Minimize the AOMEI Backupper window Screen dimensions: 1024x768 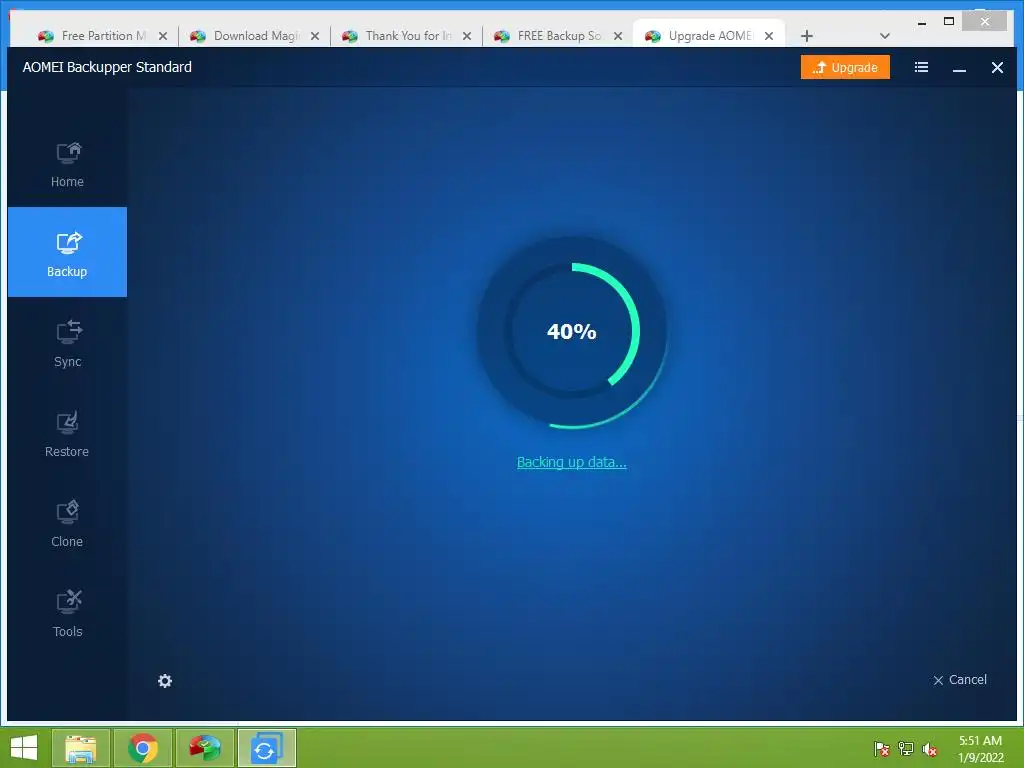pyautogui.click(x=959, y=68)
